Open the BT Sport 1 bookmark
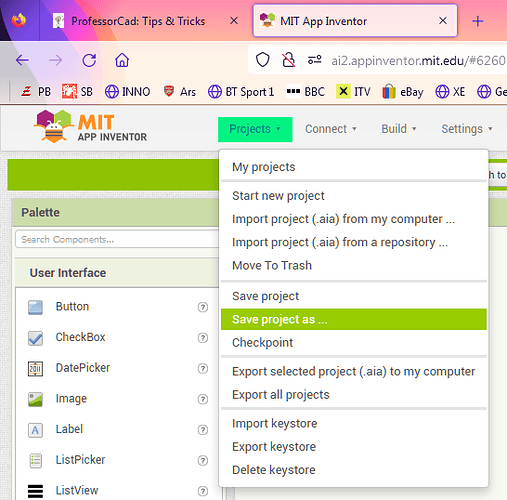Viewport: 507px width, 500px height. pyautogui.click(x=241, y=91)
